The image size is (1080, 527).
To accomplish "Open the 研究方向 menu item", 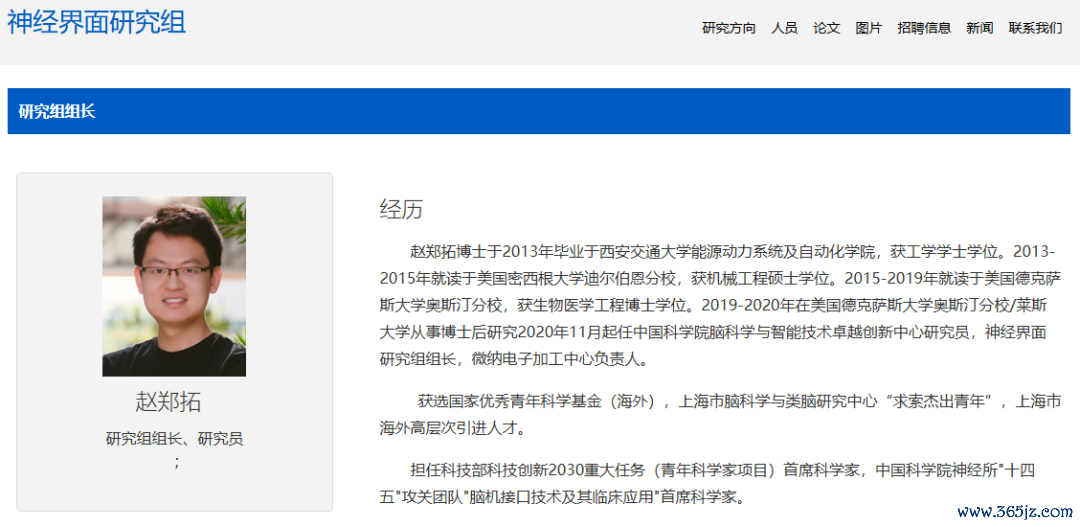I will click(x=729, y=28).
